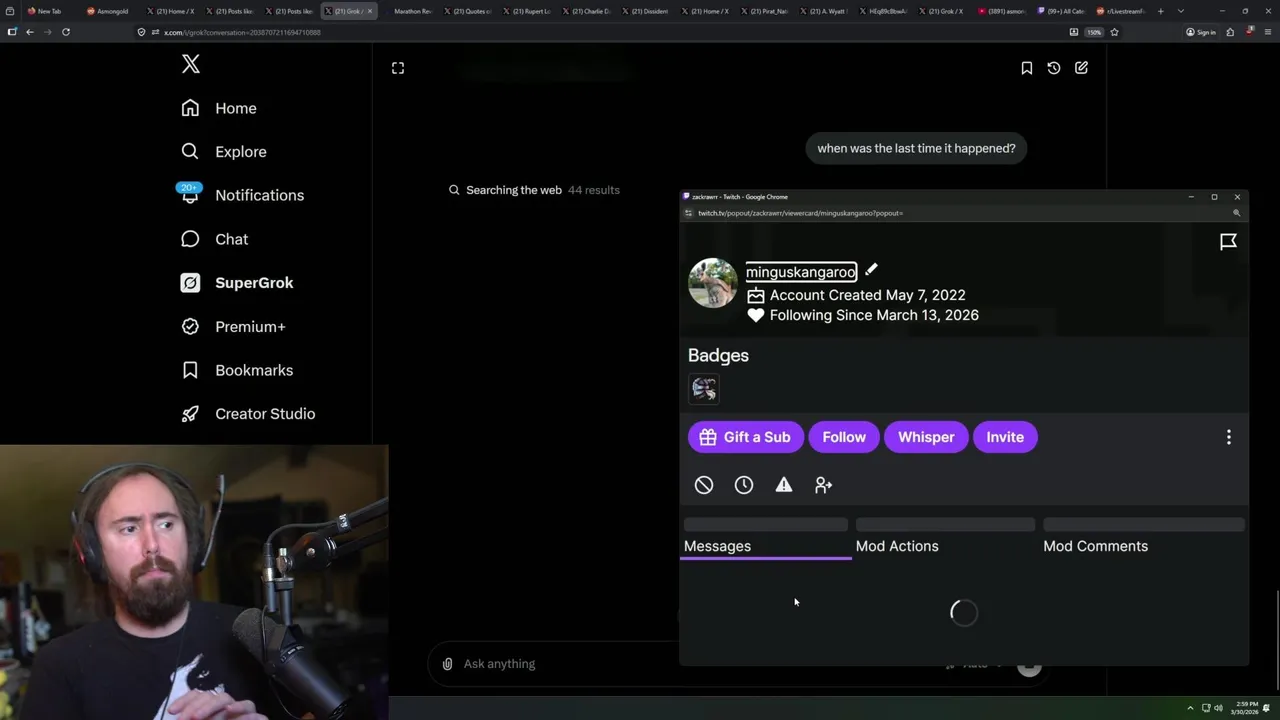This screenshot has width=1280, height=720.
Task: Click 'when was the last time it happened?' message
Action: tap(916, 148)
